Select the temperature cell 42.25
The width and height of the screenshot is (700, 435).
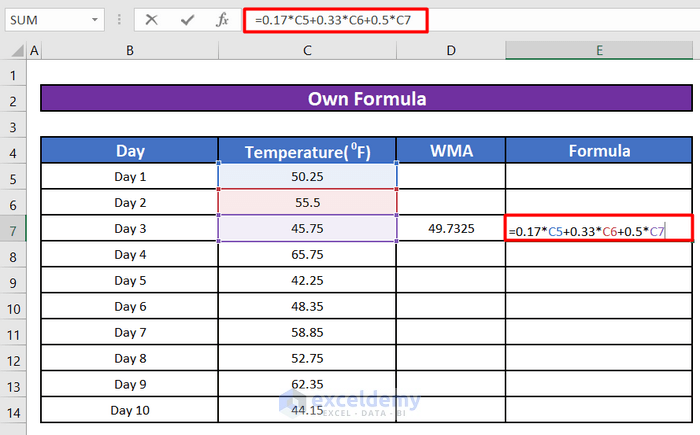[x=307, y=280]
